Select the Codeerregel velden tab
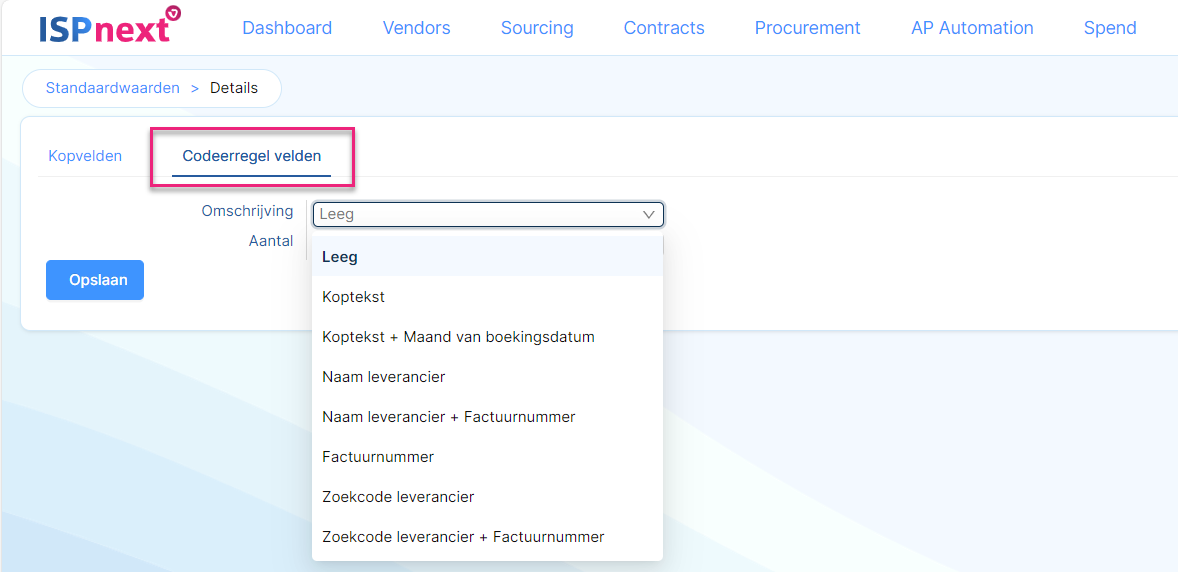This screenshot has width=1178, height=572. pyautogui.click(x=252, y=156)
